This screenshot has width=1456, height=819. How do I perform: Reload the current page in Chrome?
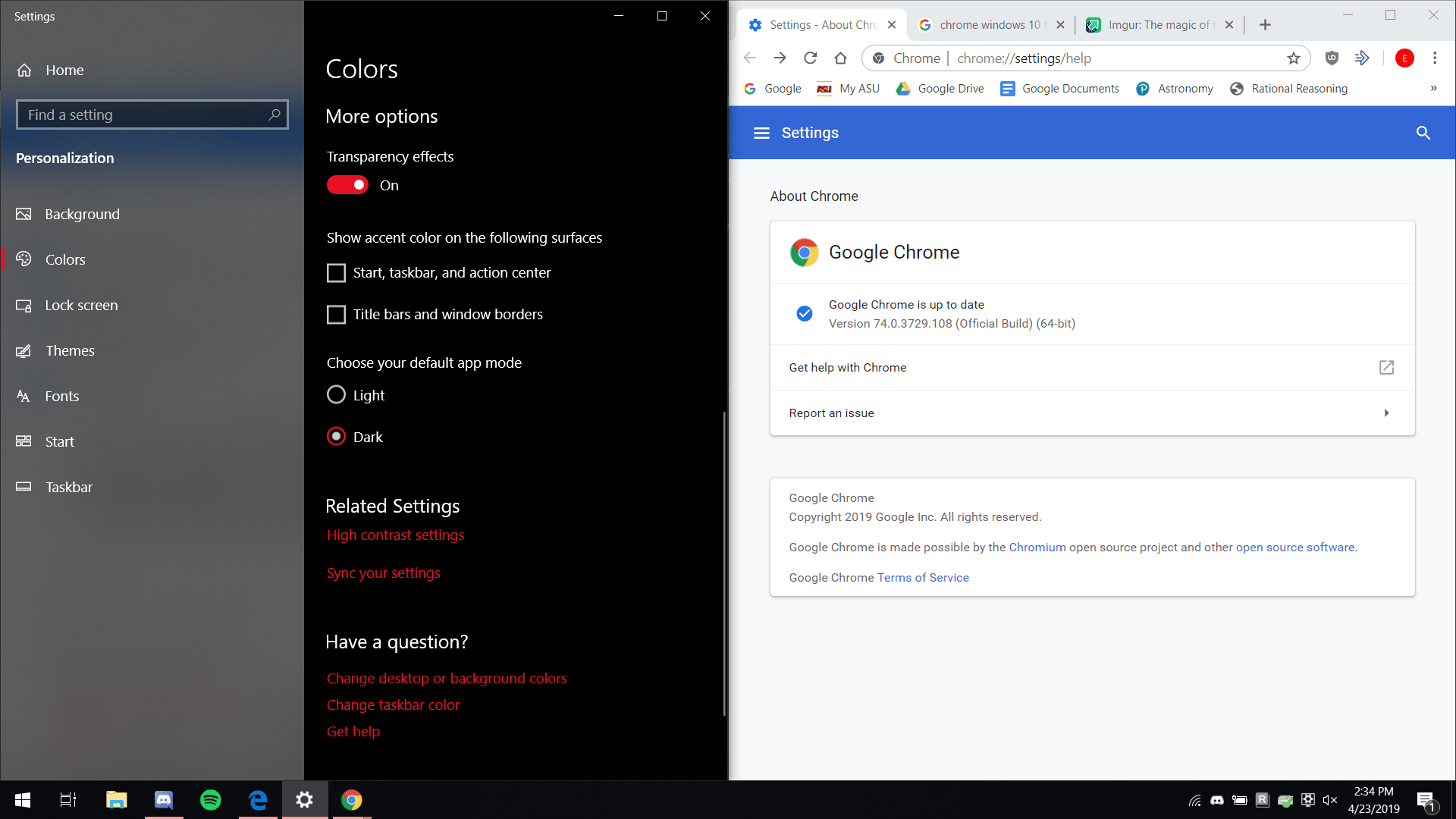point(810,58)
